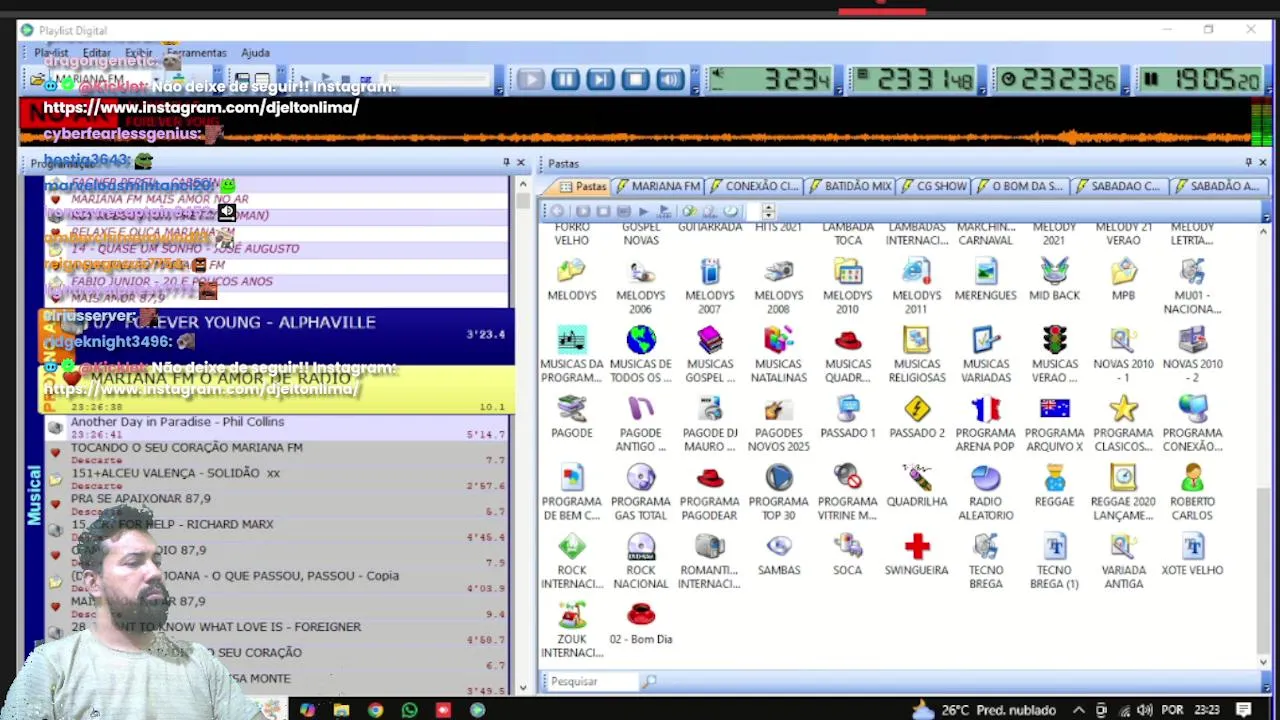Viewport: 1280px width, 720px height.
Task: Click the search magnifier icon
Action: pyautogui.click(x=650, y=681)
